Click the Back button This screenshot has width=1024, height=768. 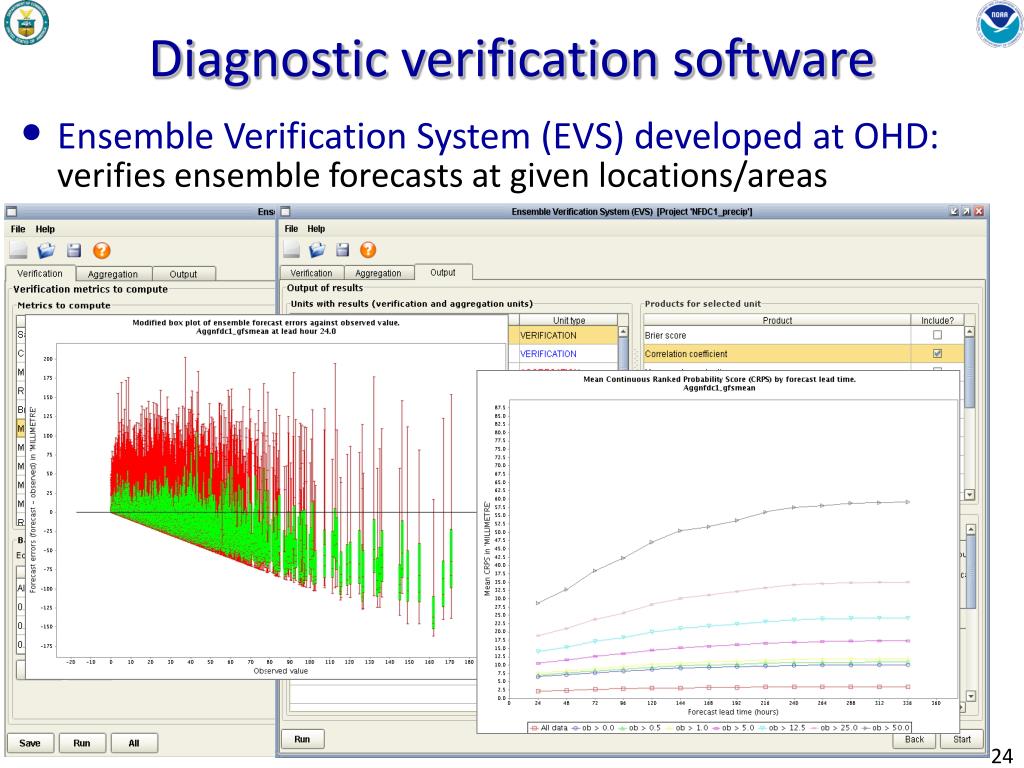(x=914, y=739)
